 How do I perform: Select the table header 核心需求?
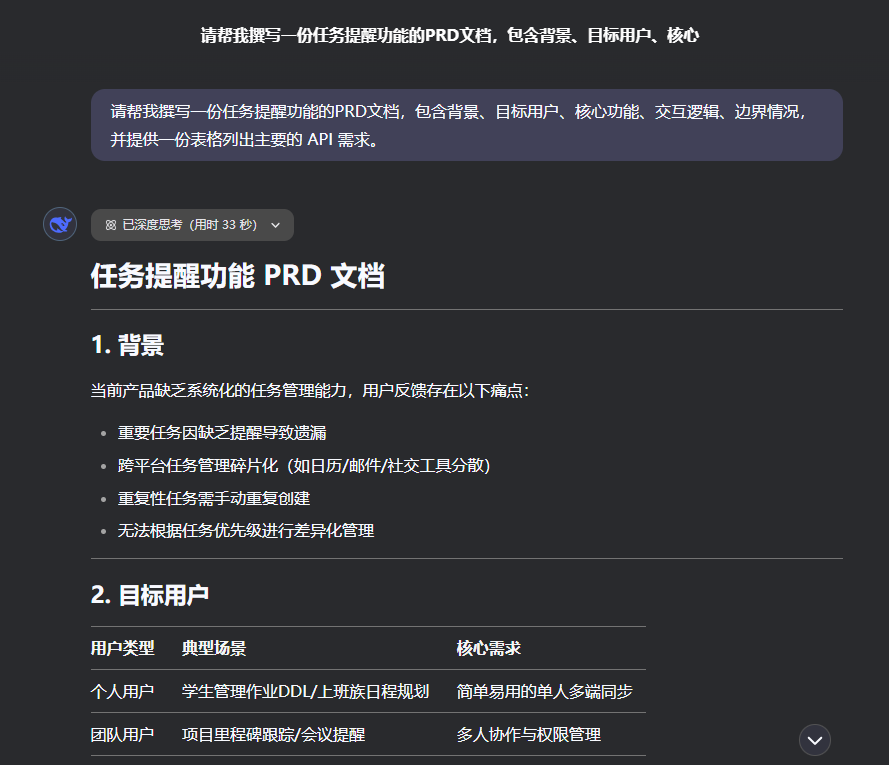488,647
